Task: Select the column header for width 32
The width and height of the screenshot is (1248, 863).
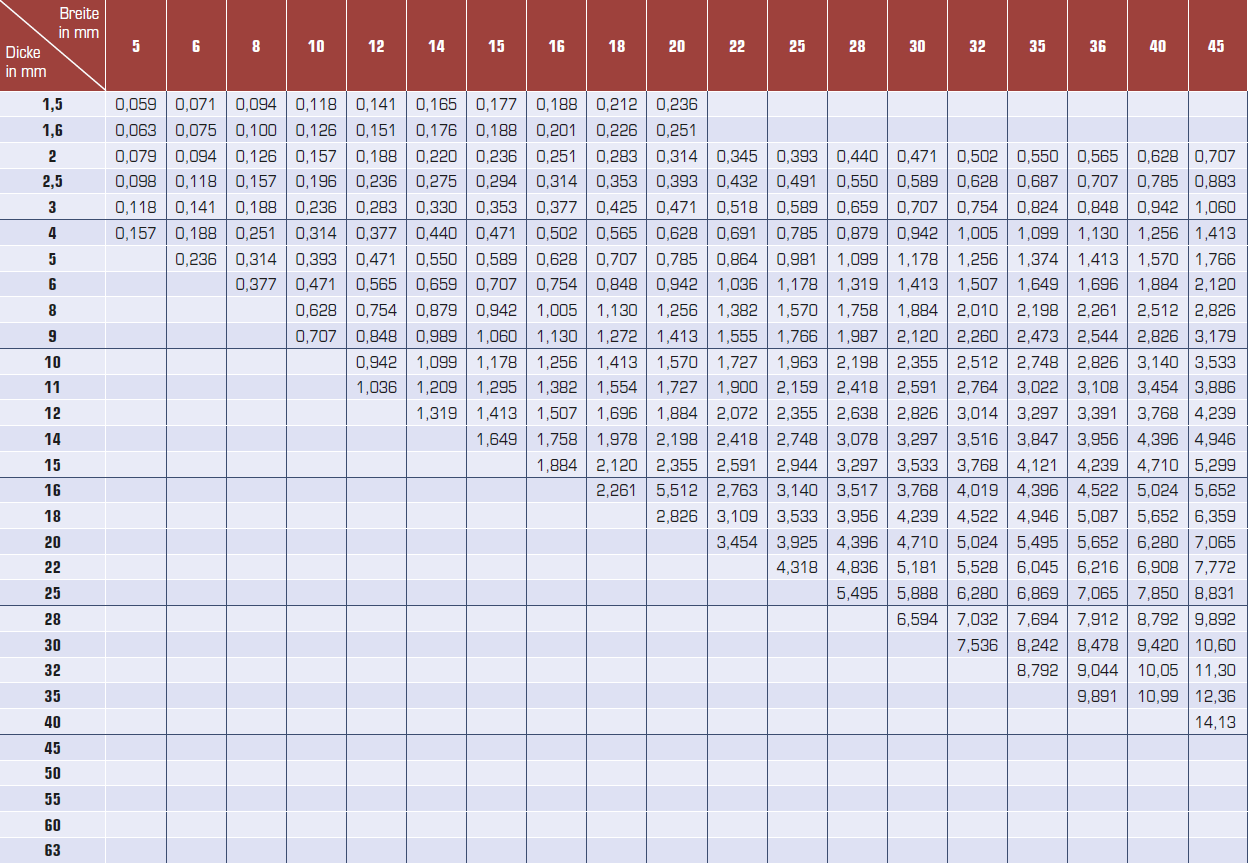Action: click(977, 46)
